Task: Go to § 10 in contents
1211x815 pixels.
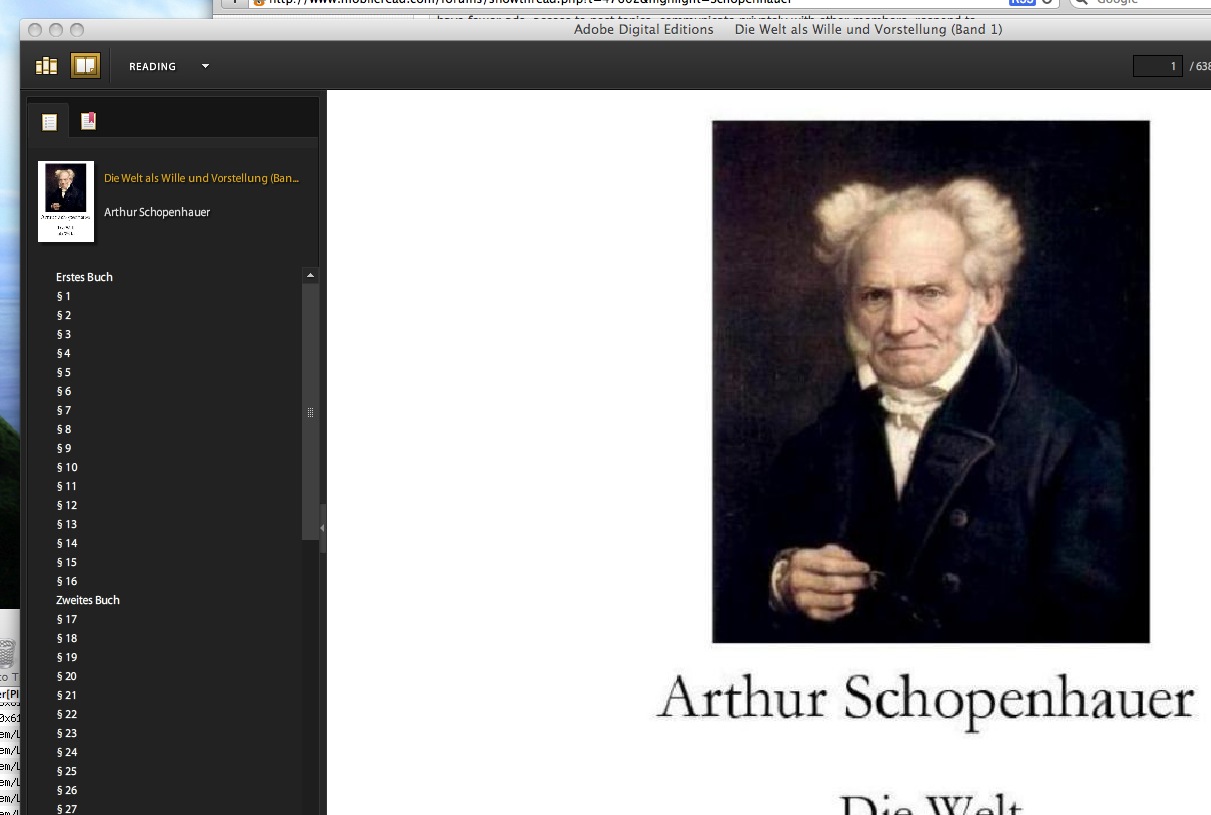Action: (67, 467)
